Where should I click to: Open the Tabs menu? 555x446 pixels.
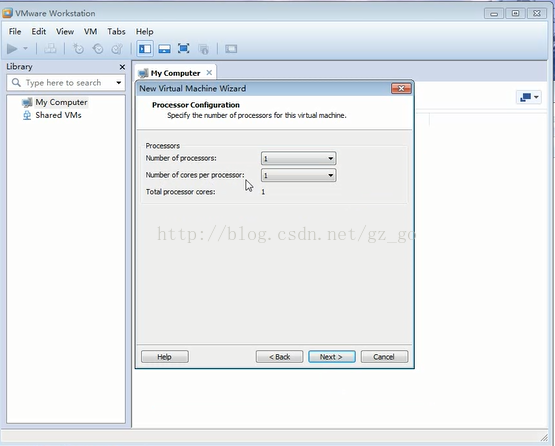(x=116, y=32)
